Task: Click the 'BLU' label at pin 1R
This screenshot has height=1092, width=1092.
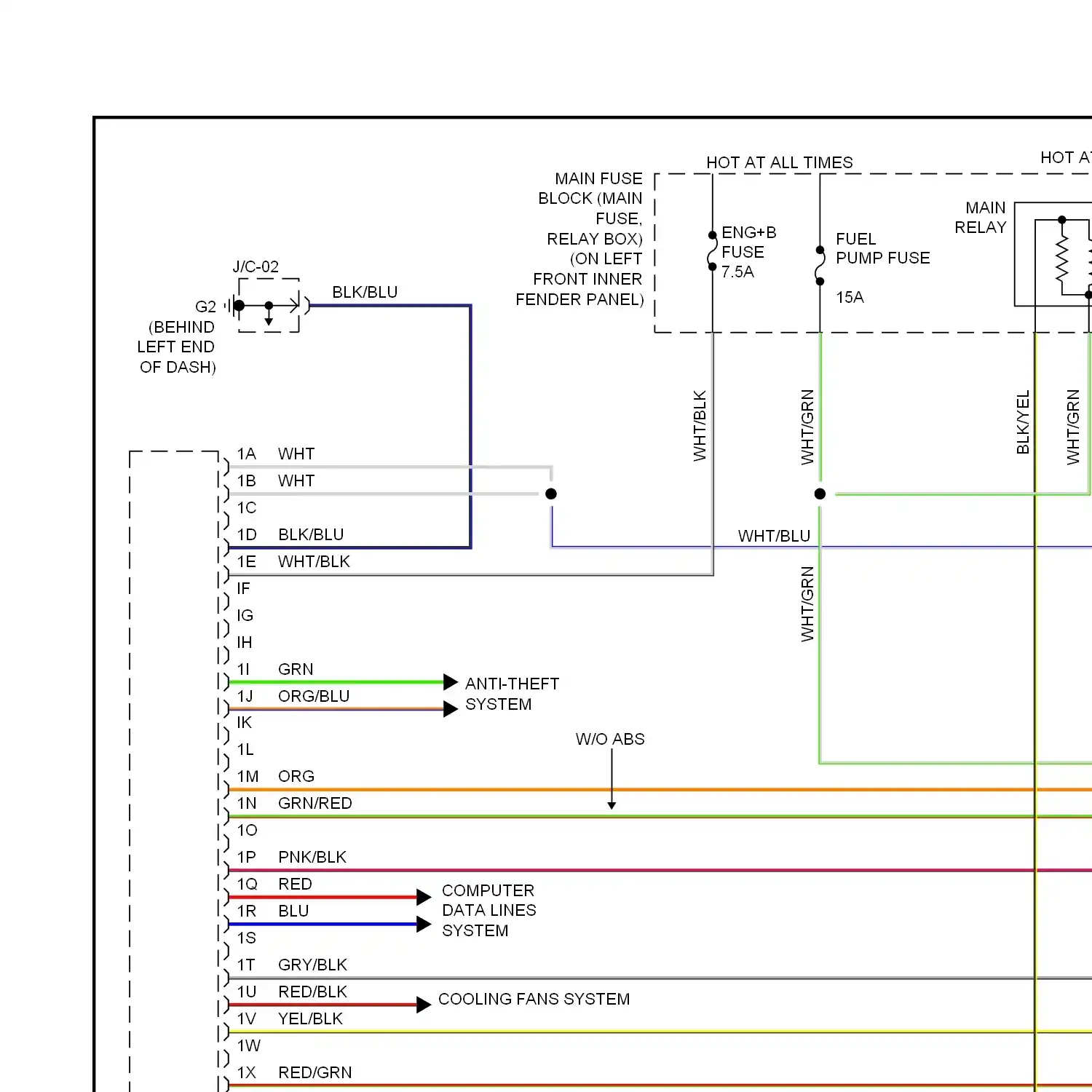Action: (x=293, y=911)
